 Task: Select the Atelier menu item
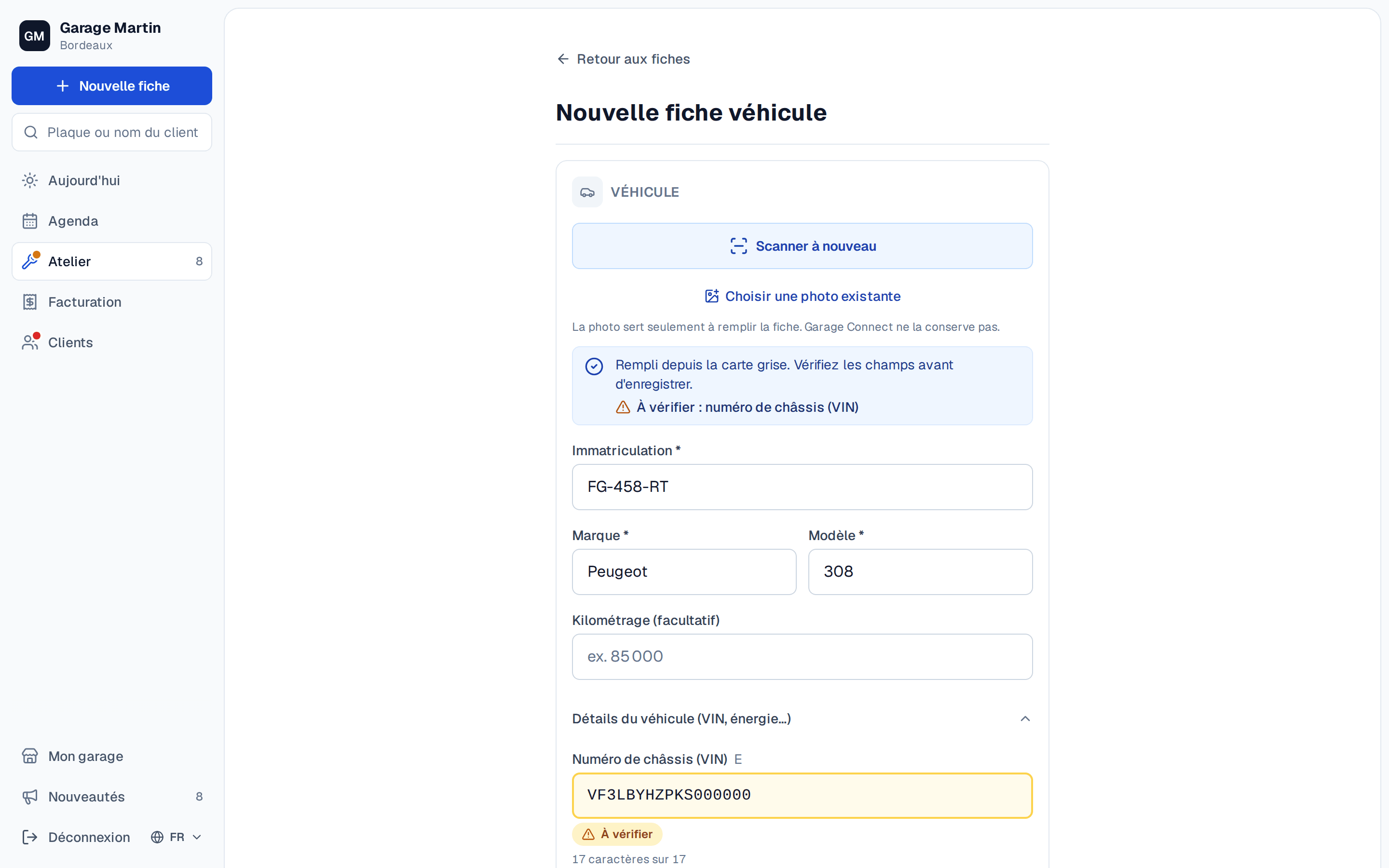112,262
